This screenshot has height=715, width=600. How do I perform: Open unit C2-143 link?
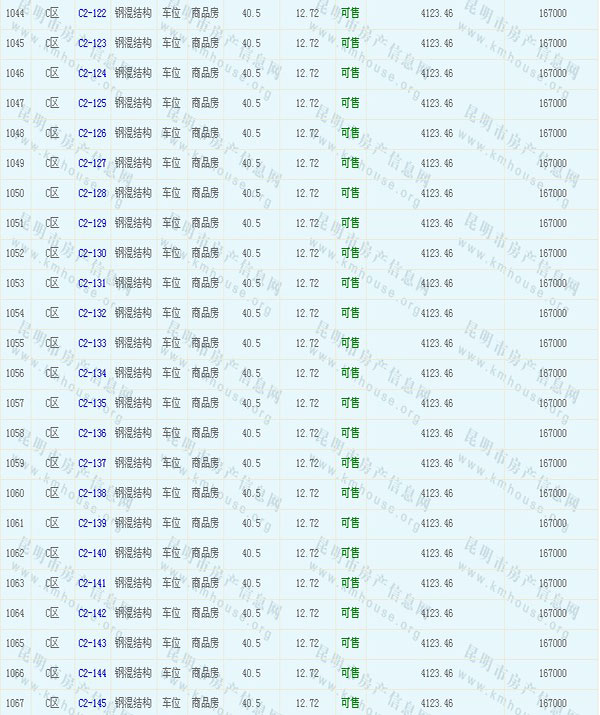coord(92,644)
